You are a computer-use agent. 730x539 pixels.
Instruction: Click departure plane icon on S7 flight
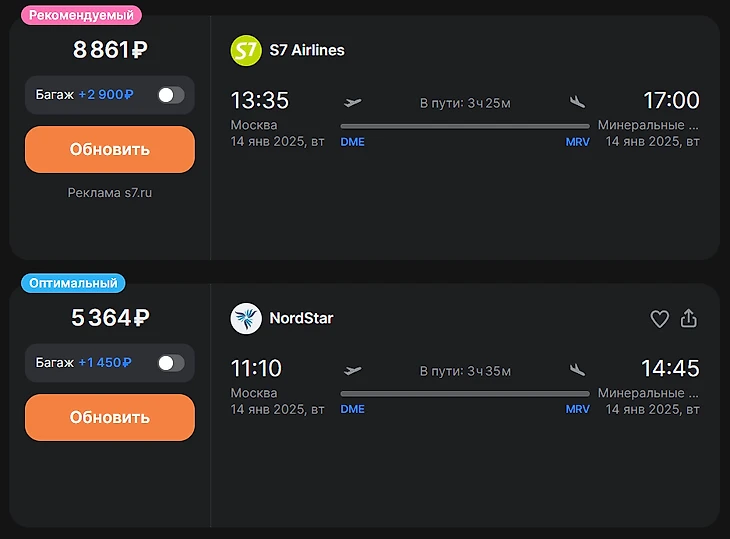click(x=352, y=102)
